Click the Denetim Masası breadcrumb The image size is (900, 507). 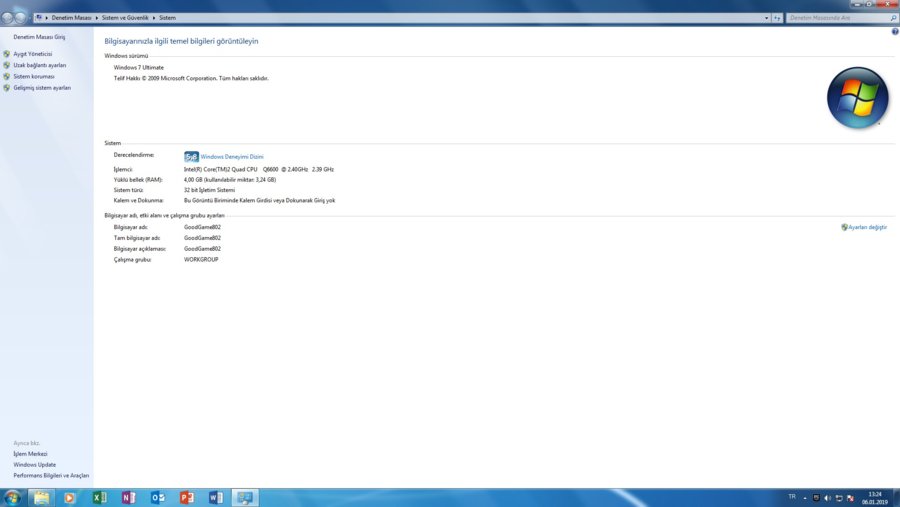71,18
